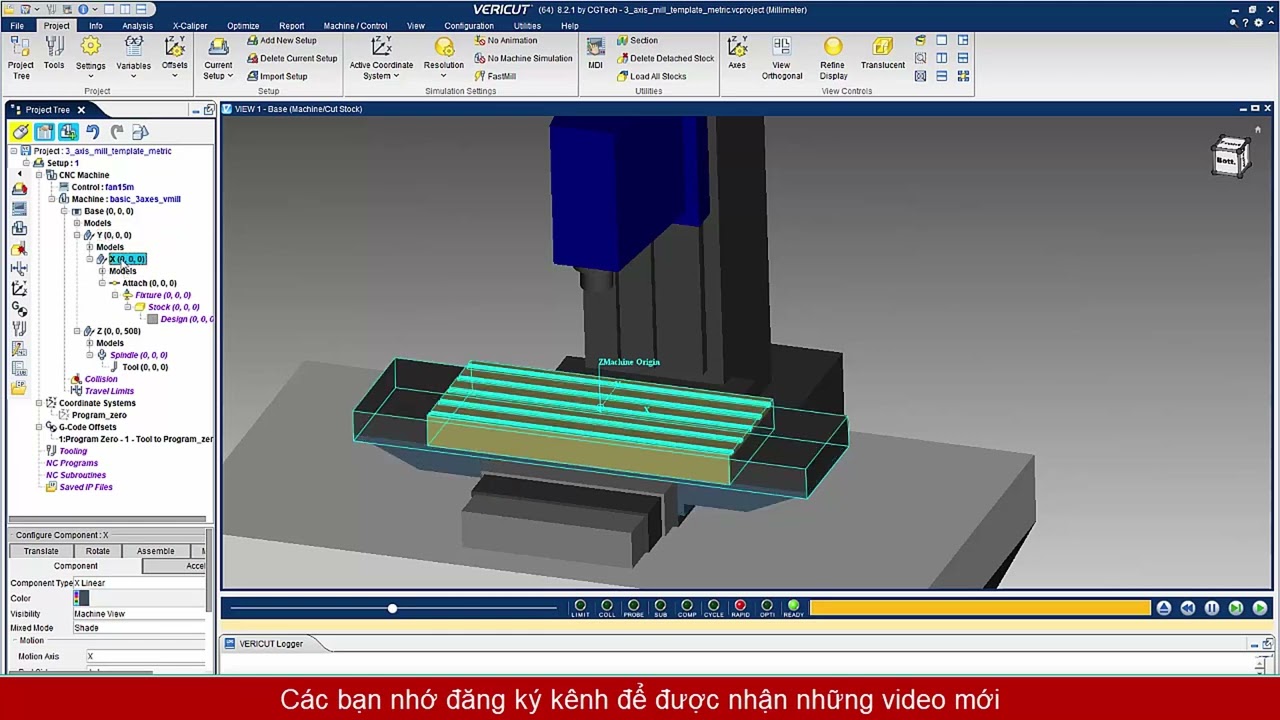This screenshot has width=1280, height=720.
Task: Collapse the G-Code Offsets node
Action: coord(39,427)
